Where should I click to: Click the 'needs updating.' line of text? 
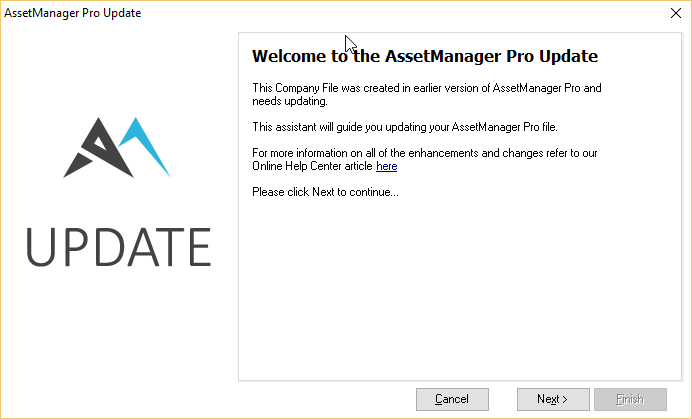pyautogui.click(x=290, y=101)
